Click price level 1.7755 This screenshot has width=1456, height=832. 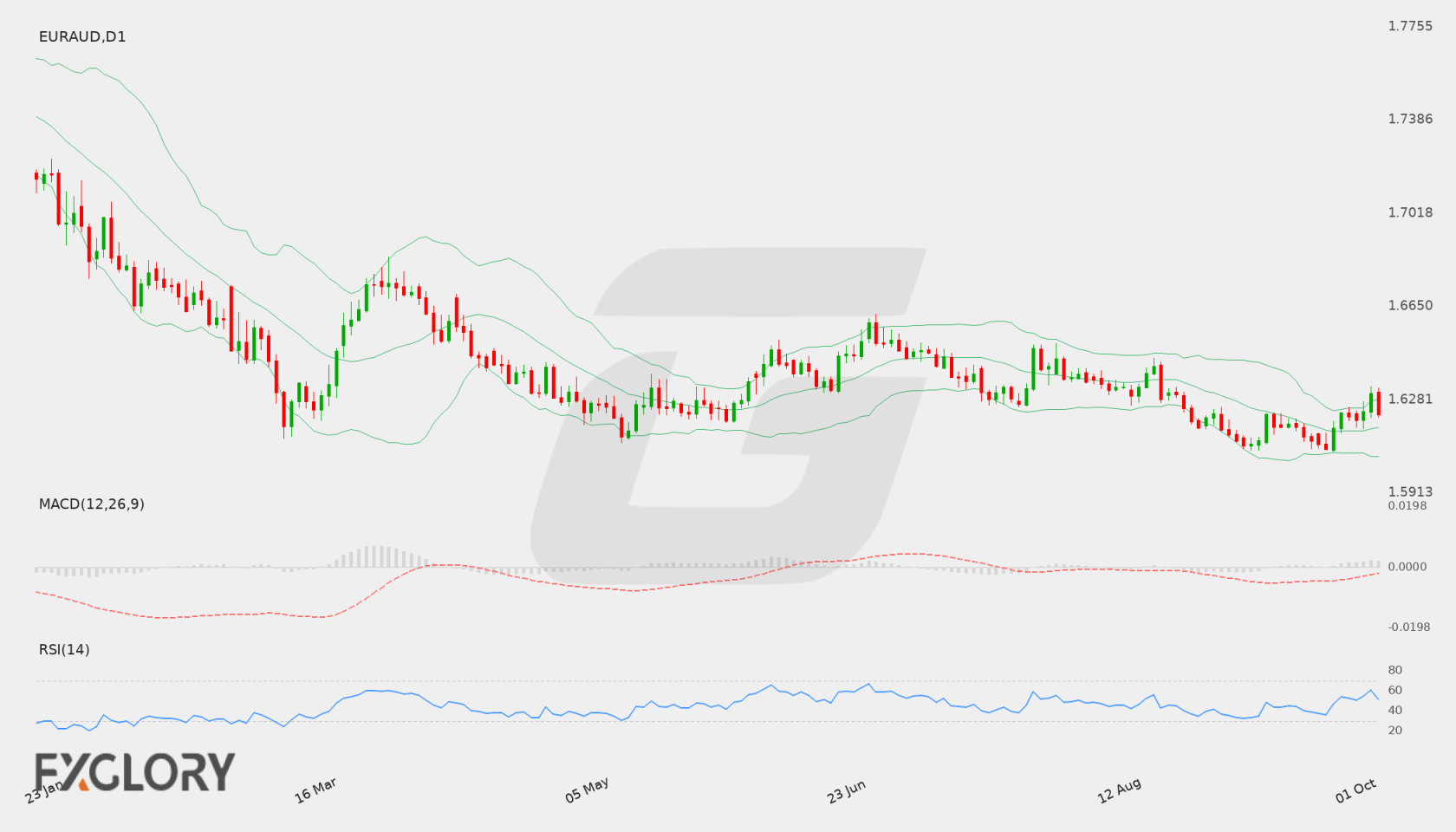1410,26
